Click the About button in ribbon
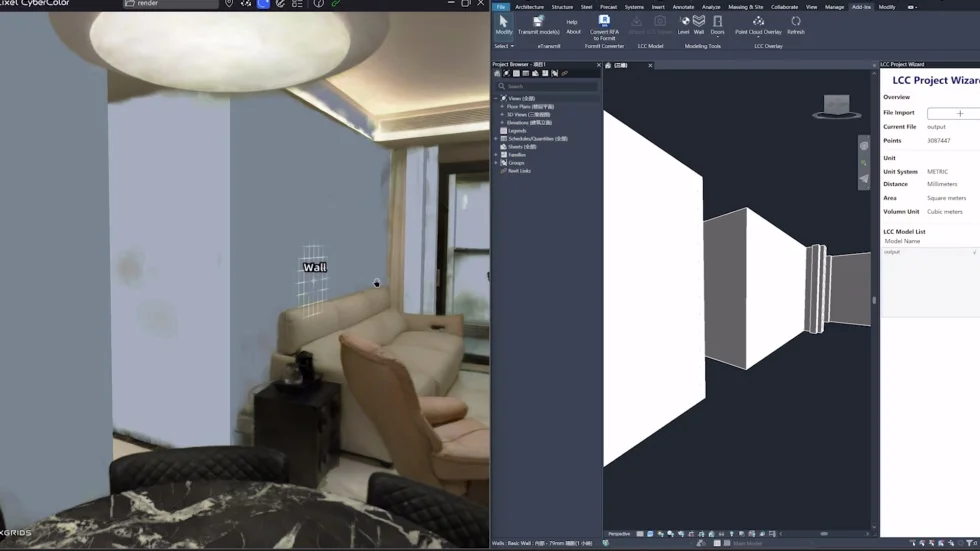 point(573,32)
